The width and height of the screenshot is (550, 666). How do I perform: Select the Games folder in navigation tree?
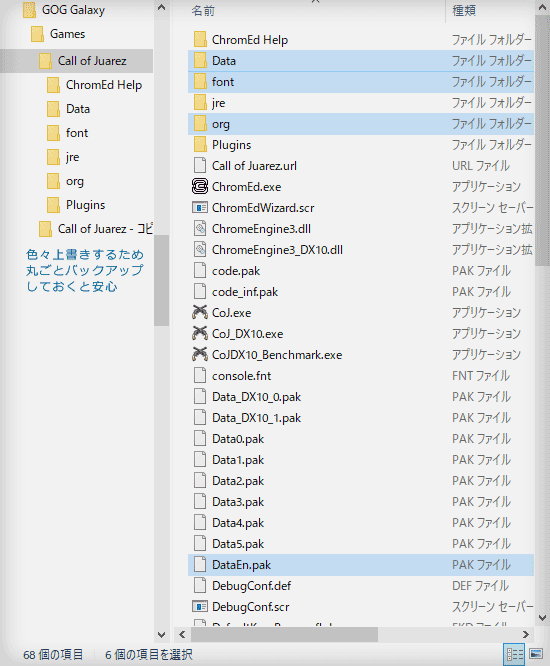(67, 34)
